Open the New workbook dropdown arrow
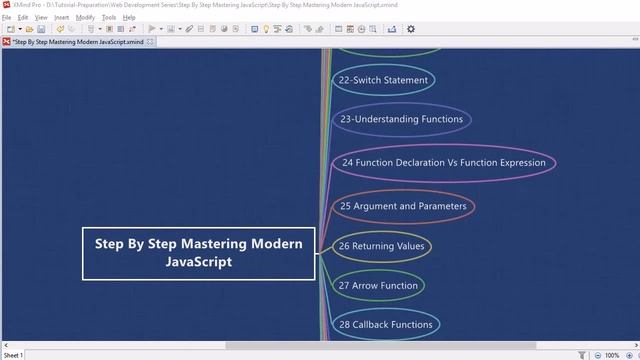The width and height of the screenshot is (640, 360). pyautogui.click(x=20, y=29)
